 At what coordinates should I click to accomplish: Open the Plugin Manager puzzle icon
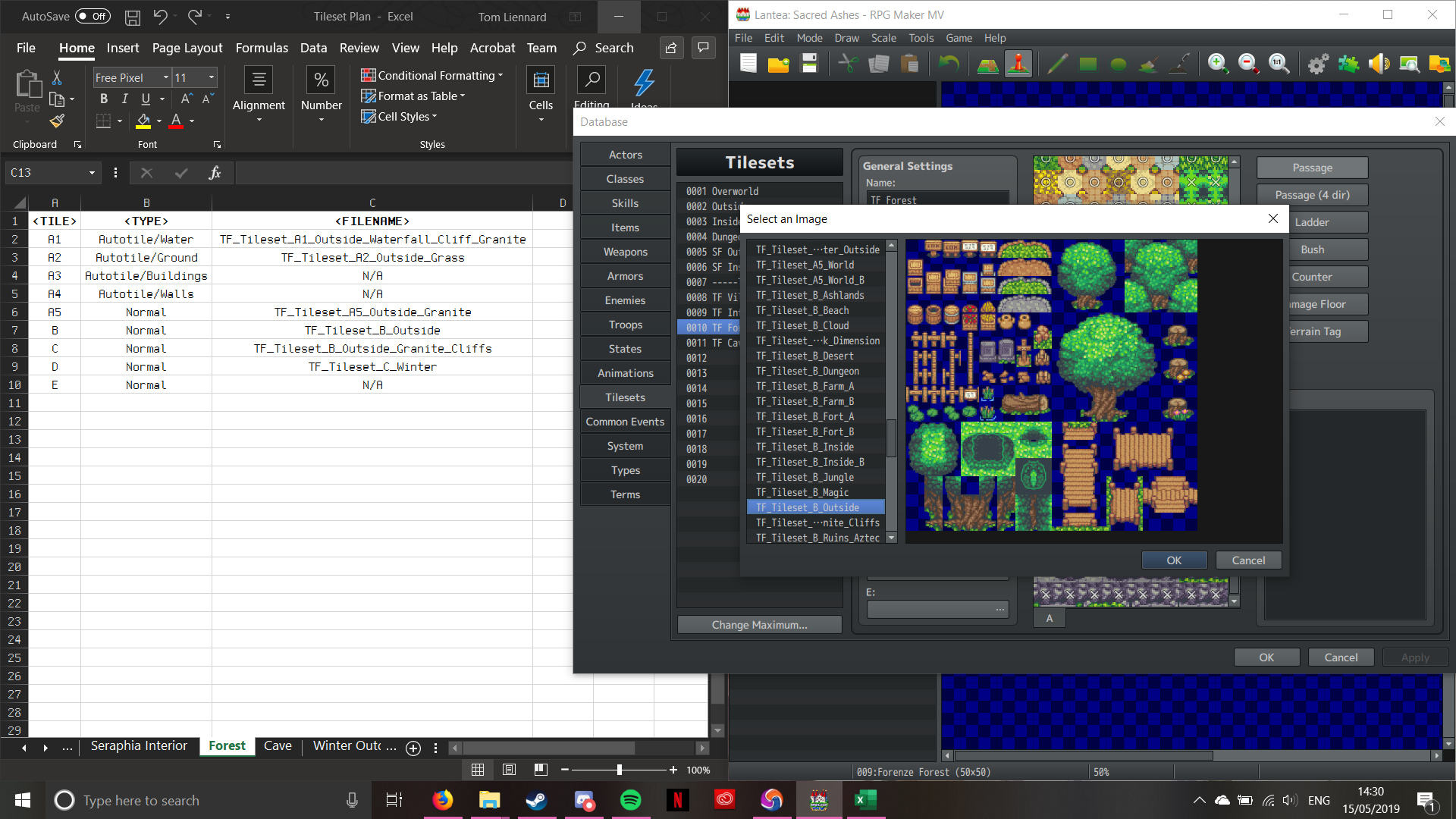click(1348, 64)
